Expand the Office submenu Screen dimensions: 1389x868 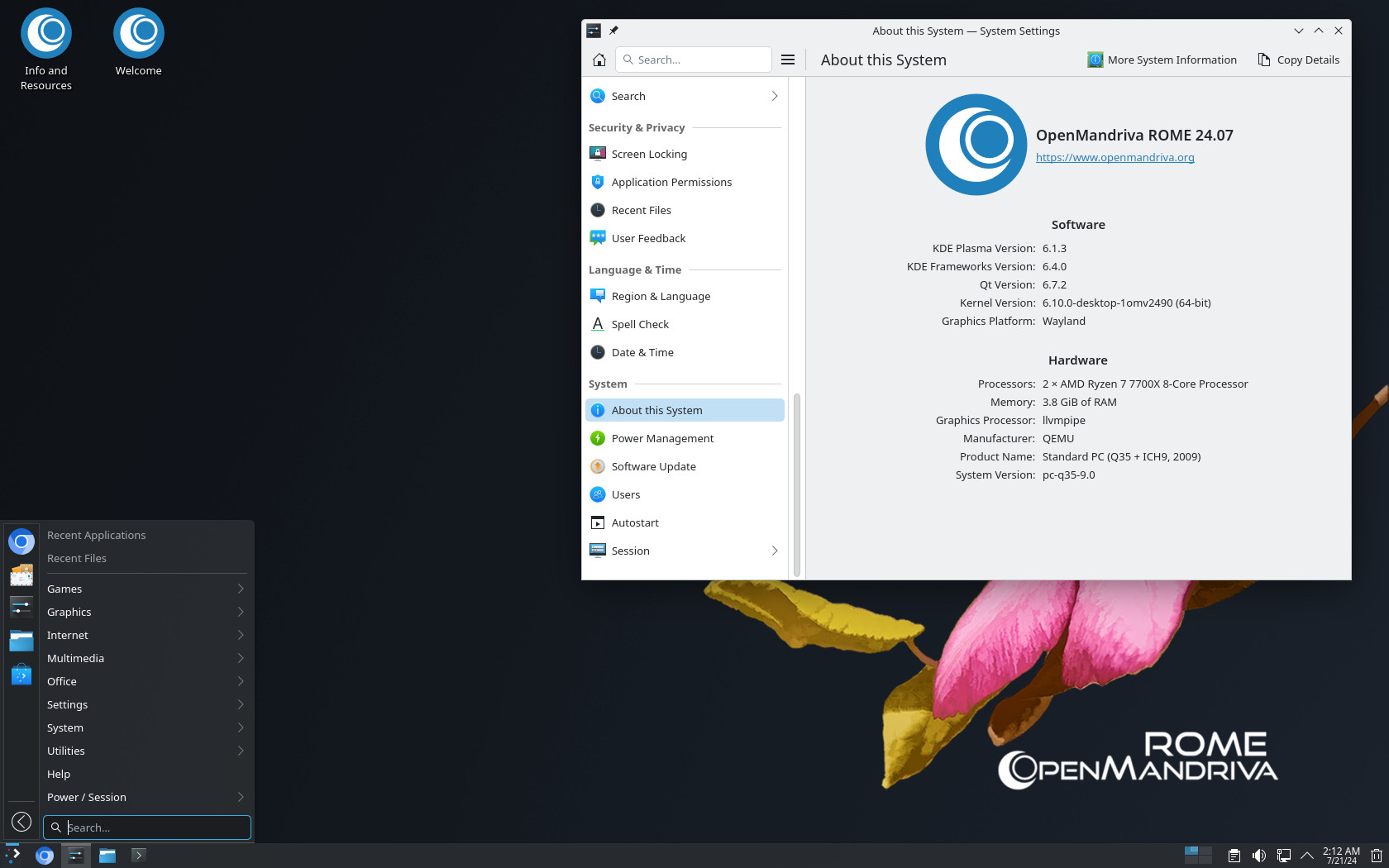coord(146,681)
